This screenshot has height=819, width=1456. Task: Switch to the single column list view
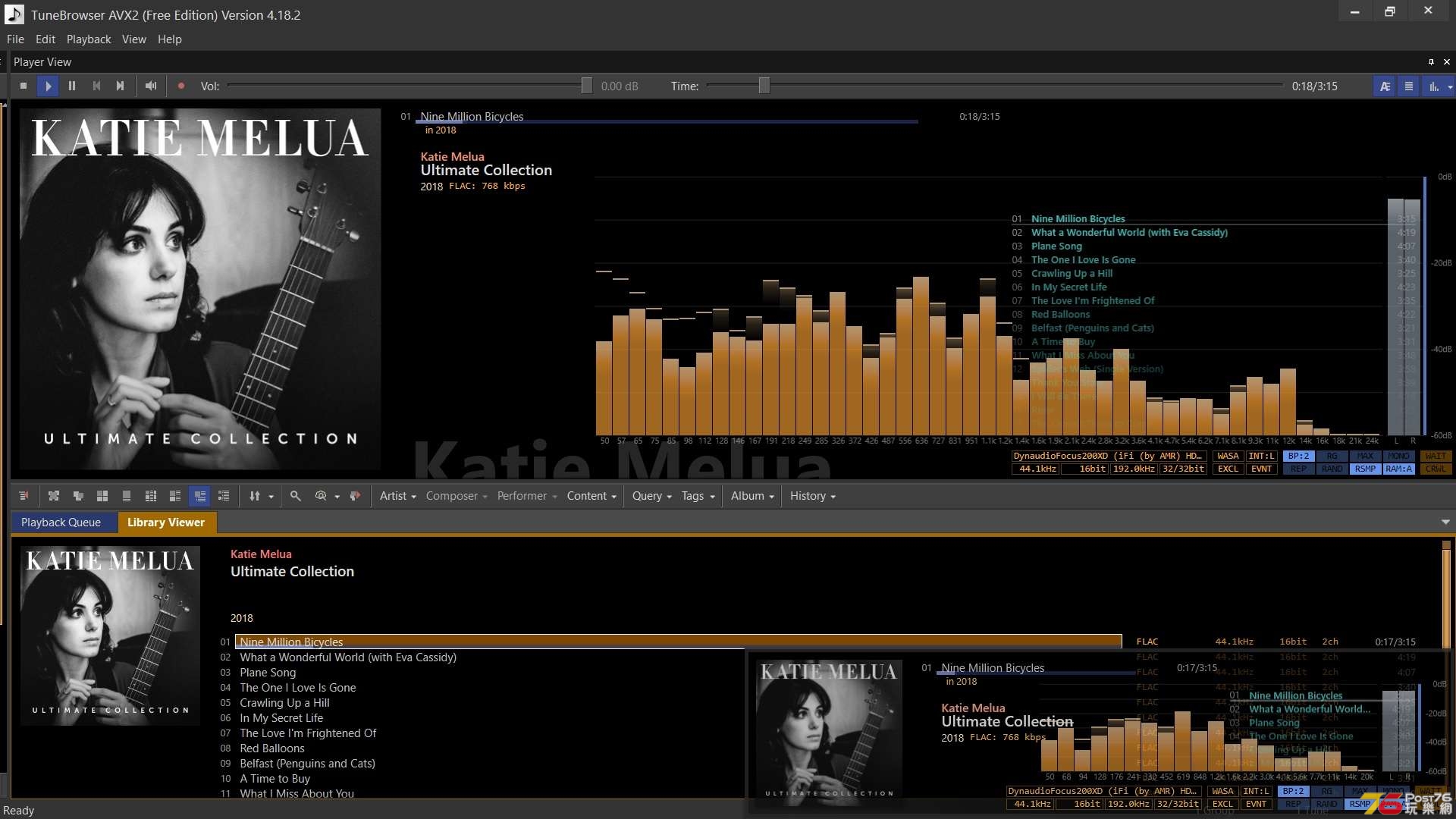[x=127, y=496]
